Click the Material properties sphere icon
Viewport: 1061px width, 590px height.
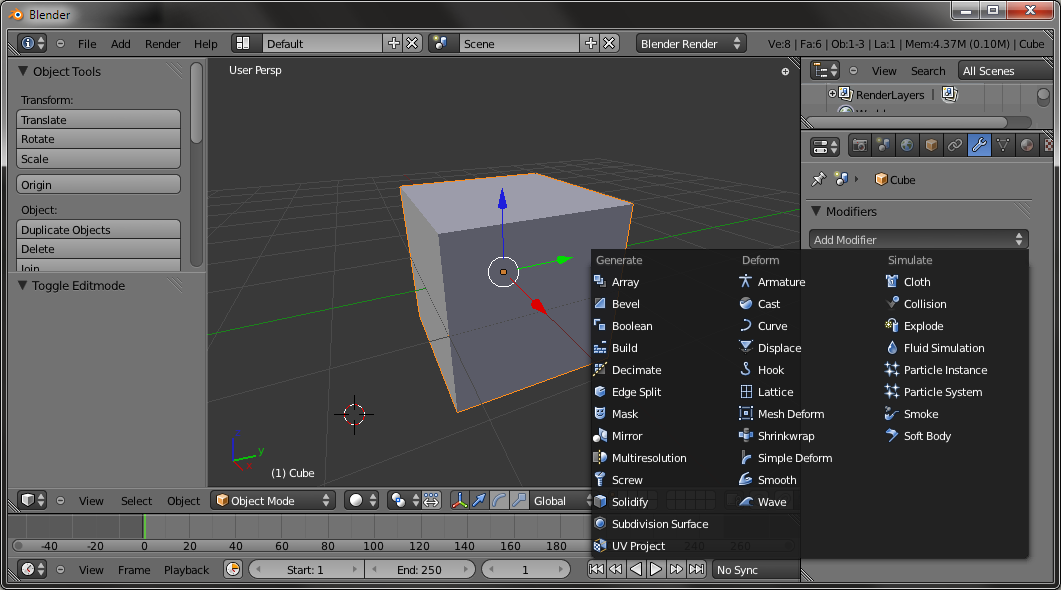coord(1027,146)
